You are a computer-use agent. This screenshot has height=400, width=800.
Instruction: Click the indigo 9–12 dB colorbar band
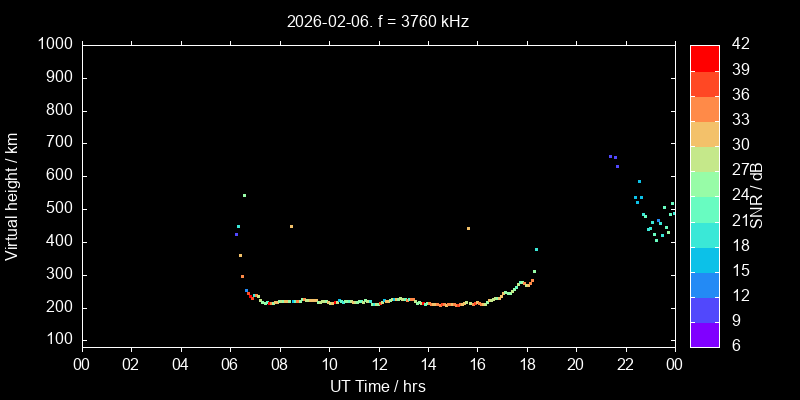(x=705, y=309)
